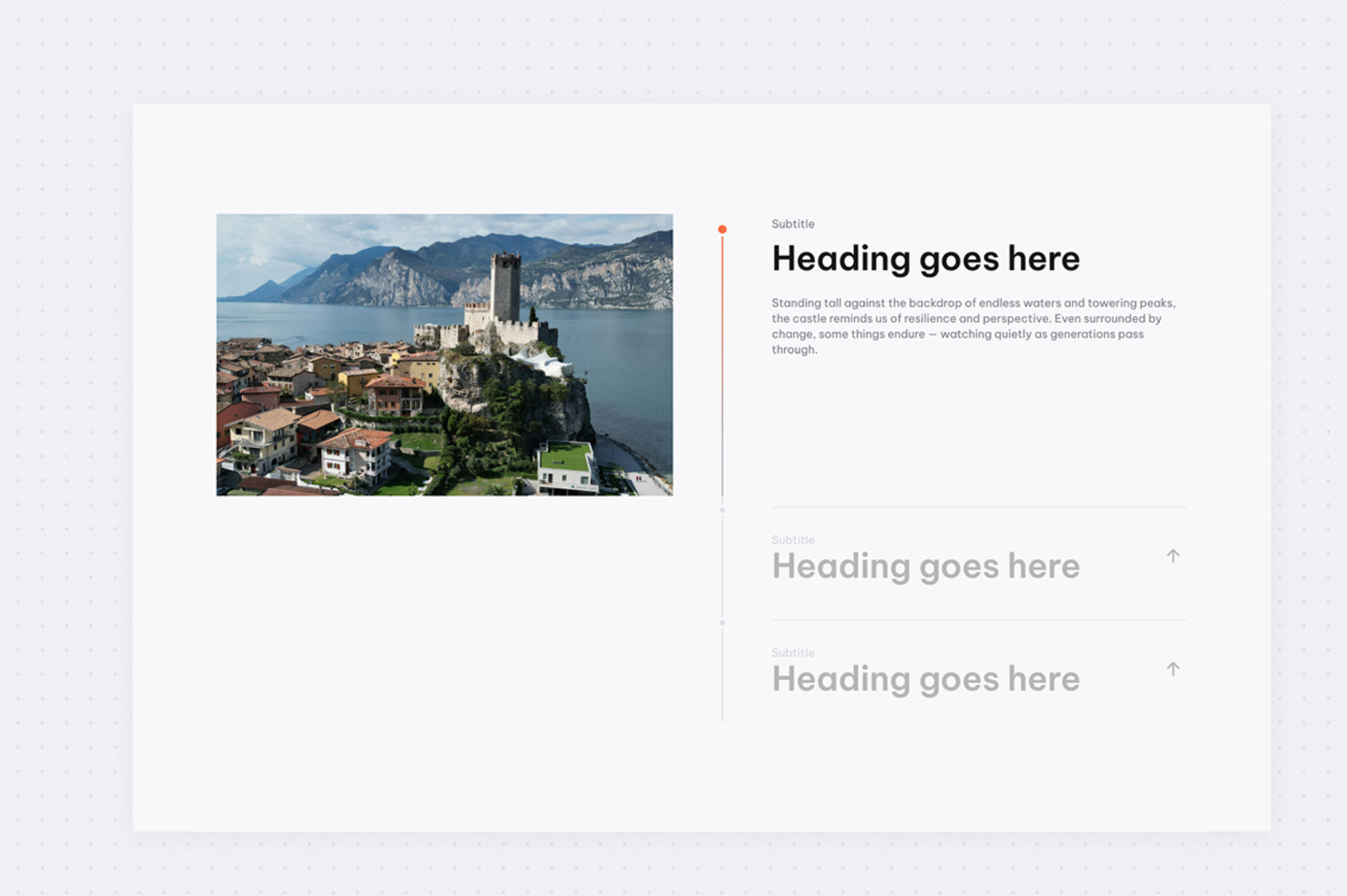Click the top of the vertical progress line

point(723,237)
